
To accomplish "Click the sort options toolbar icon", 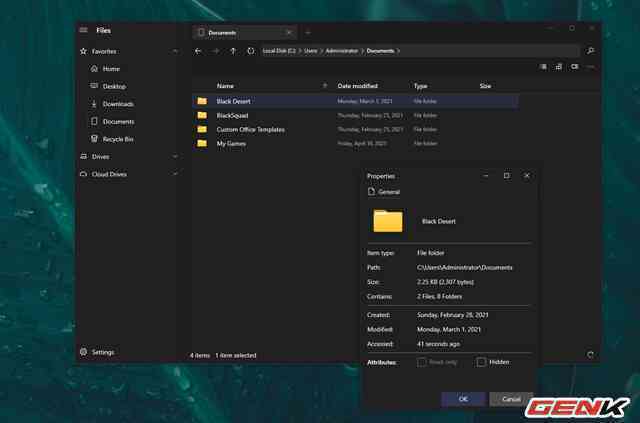I will (559, 67).
